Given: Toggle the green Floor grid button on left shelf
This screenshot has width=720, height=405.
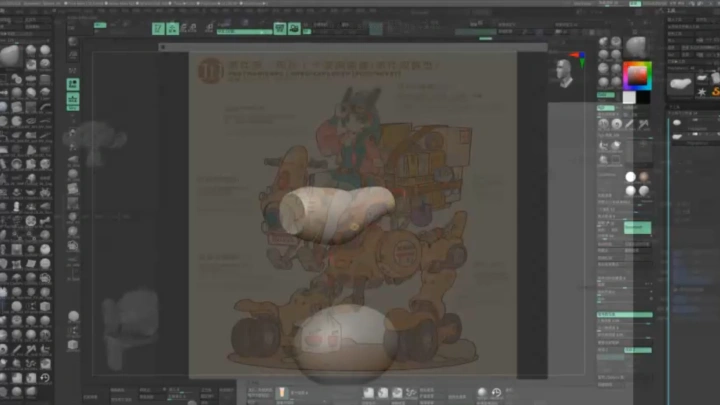Looking at the screenshot, I should (73, 99).
